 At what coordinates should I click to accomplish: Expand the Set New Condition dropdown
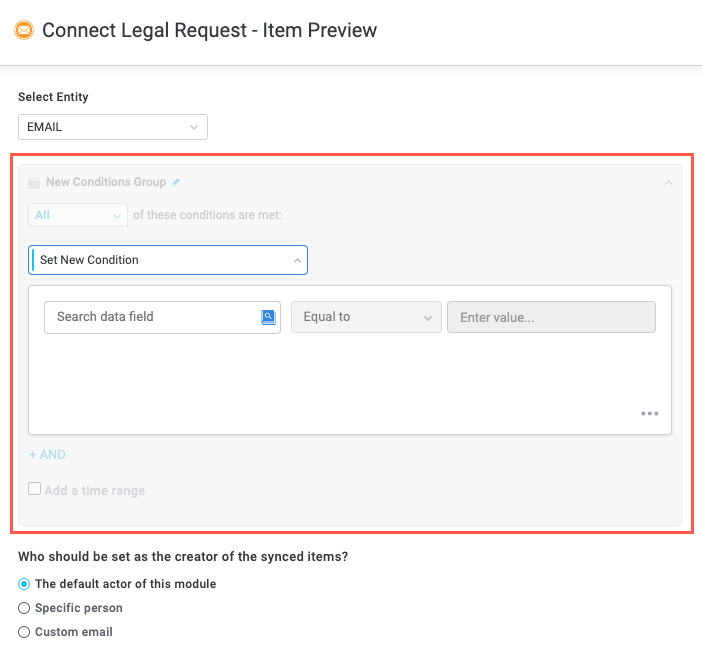point(168,260)
